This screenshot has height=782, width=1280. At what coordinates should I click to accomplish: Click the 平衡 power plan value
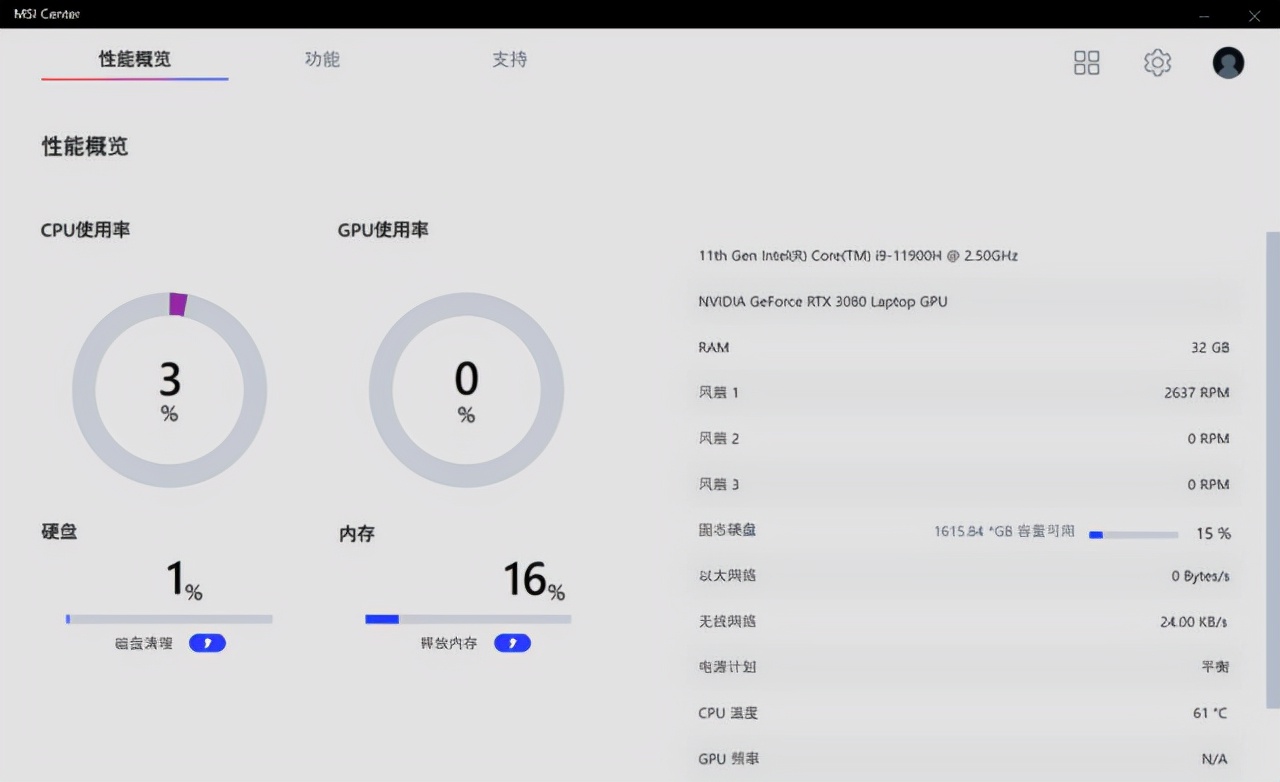point(1215,667)
